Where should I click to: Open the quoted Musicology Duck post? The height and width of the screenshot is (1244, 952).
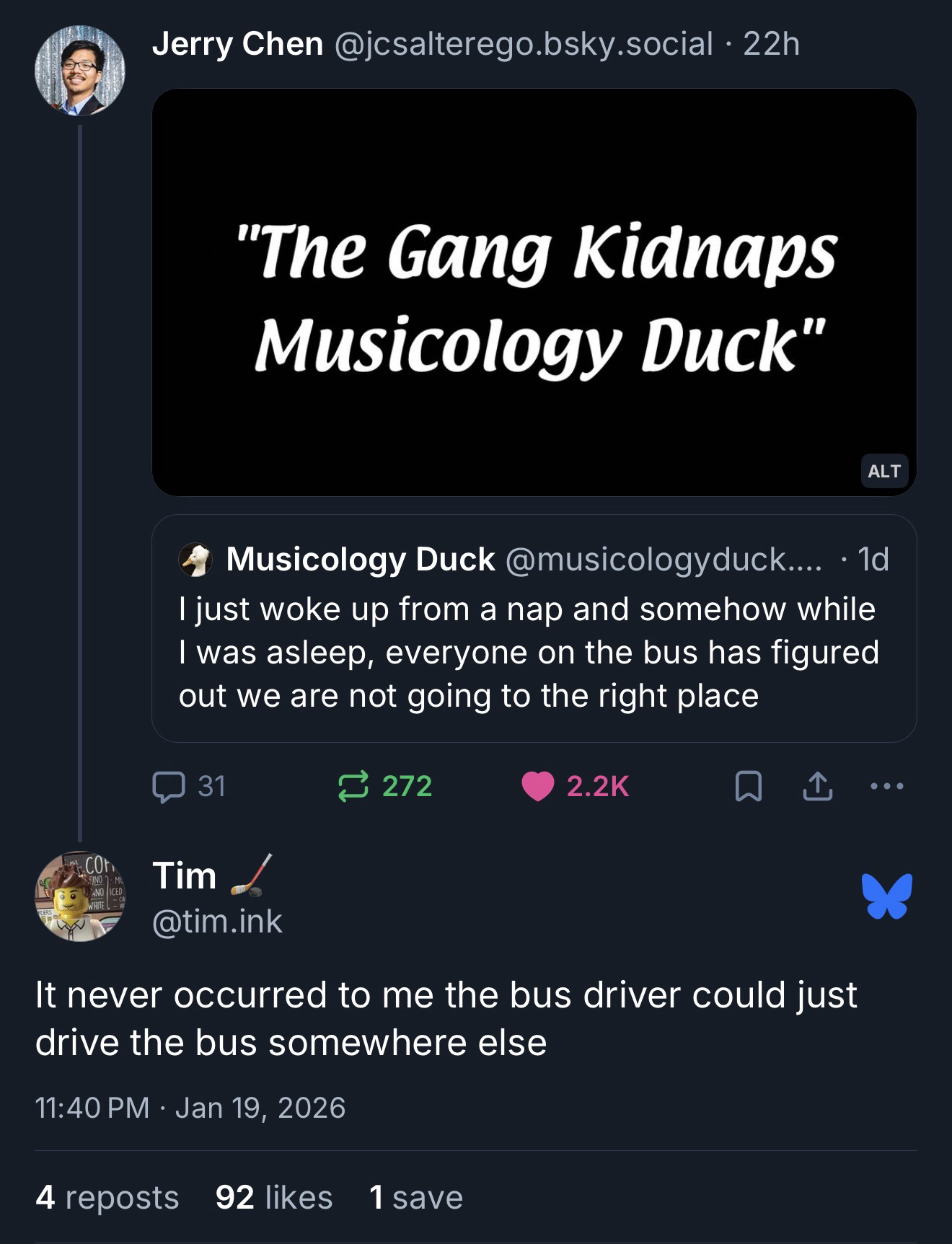[x=534, y=653]
